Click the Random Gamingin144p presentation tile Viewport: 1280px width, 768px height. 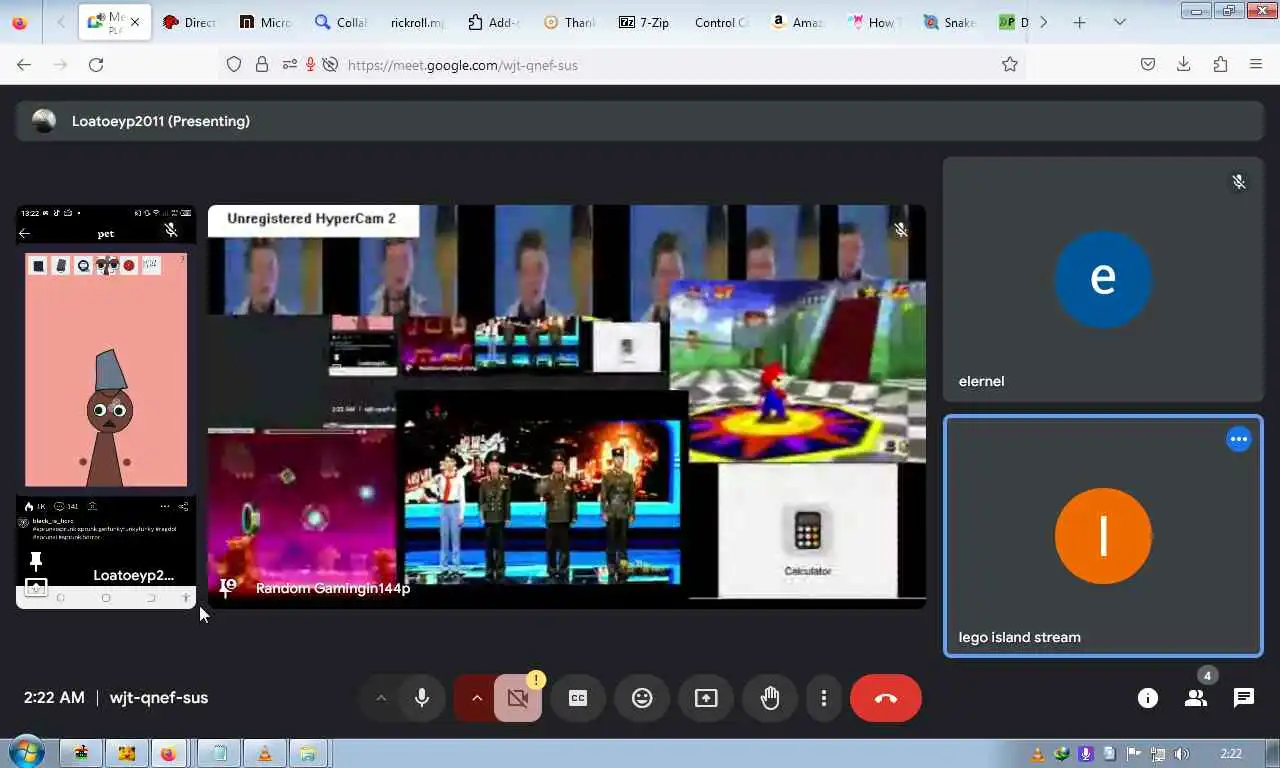pos(566,406)
